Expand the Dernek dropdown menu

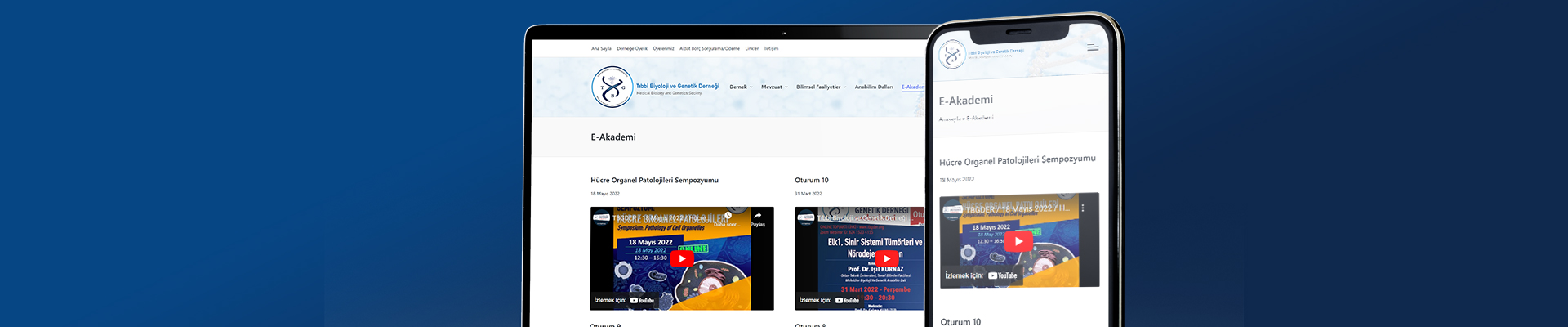point(741,87)
